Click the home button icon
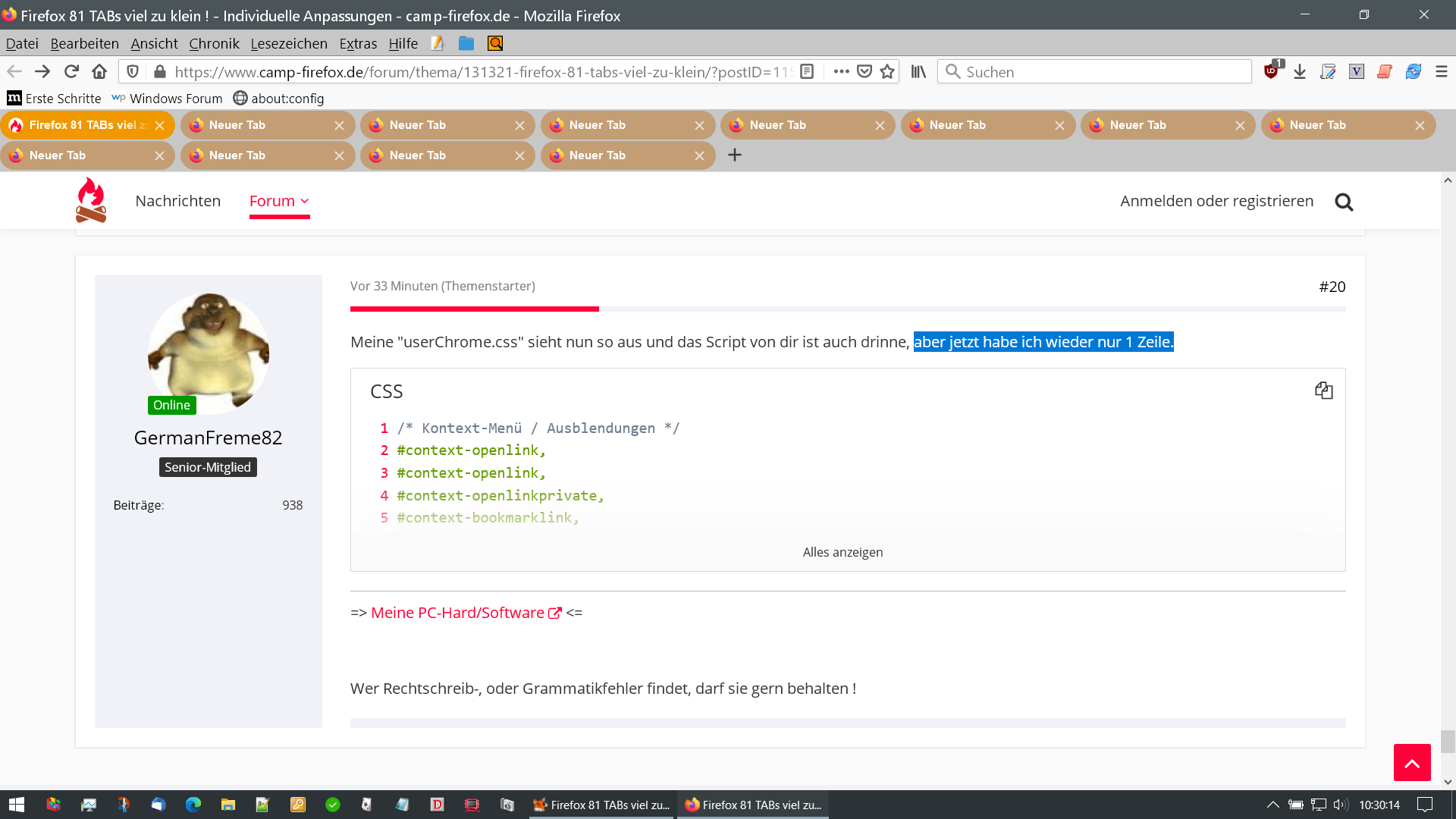This screenshot has height=819, width=1456. click(99, 71)
